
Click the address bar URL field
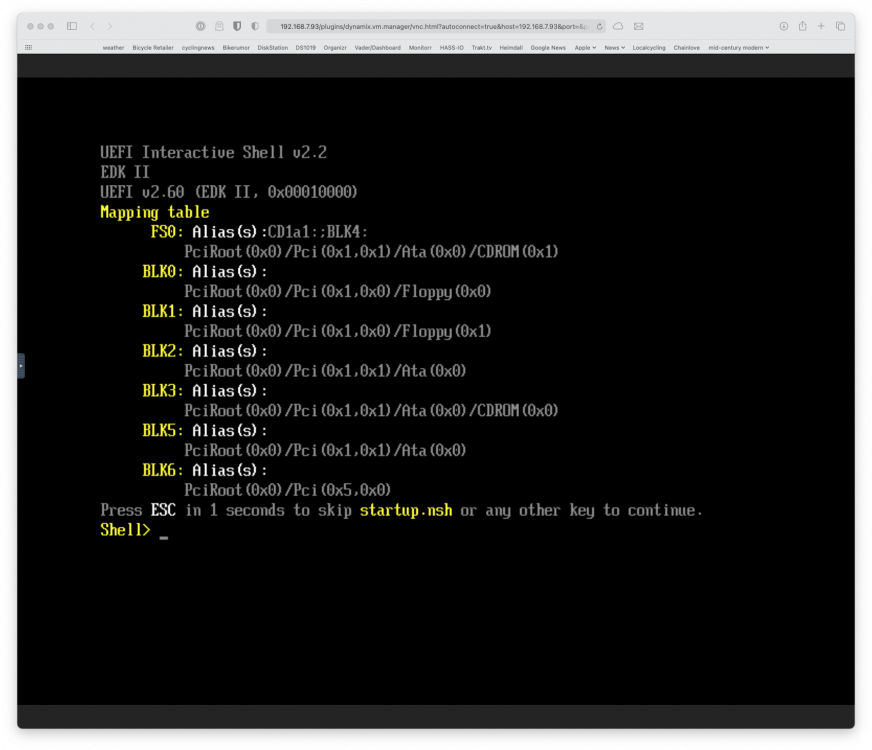435,26
